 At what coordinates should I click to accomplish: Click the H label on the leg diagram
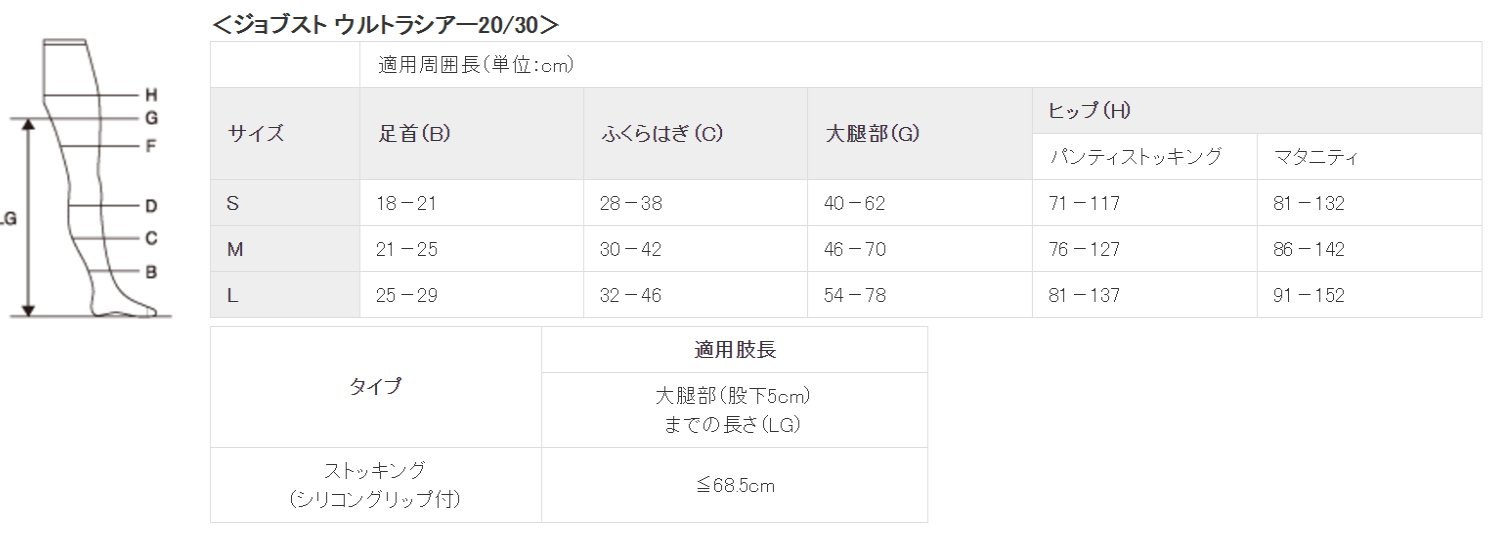[151, 96]
